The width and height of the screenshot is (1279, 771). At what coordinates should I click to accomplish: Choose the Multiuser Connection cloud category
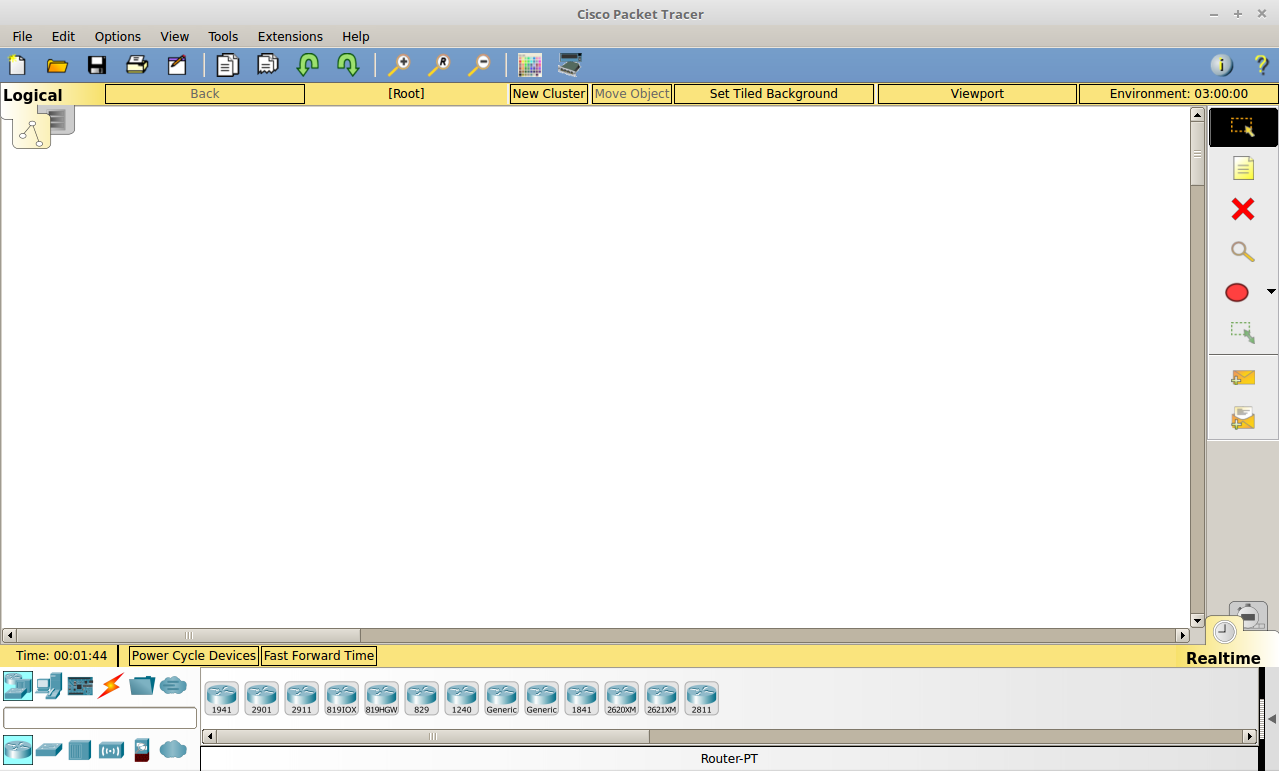coord(173,685)
